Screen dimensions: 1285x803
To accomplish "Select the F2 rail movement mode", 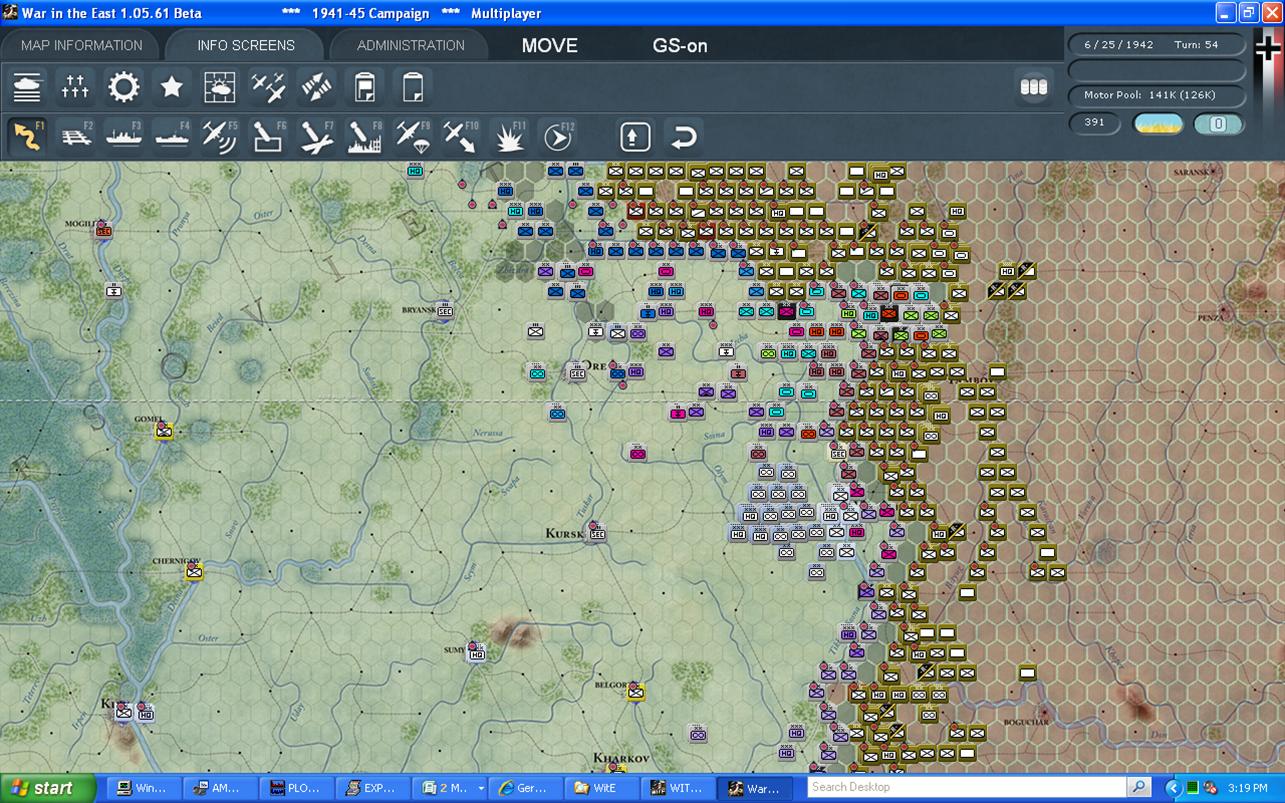I will [x=75, y=136].
